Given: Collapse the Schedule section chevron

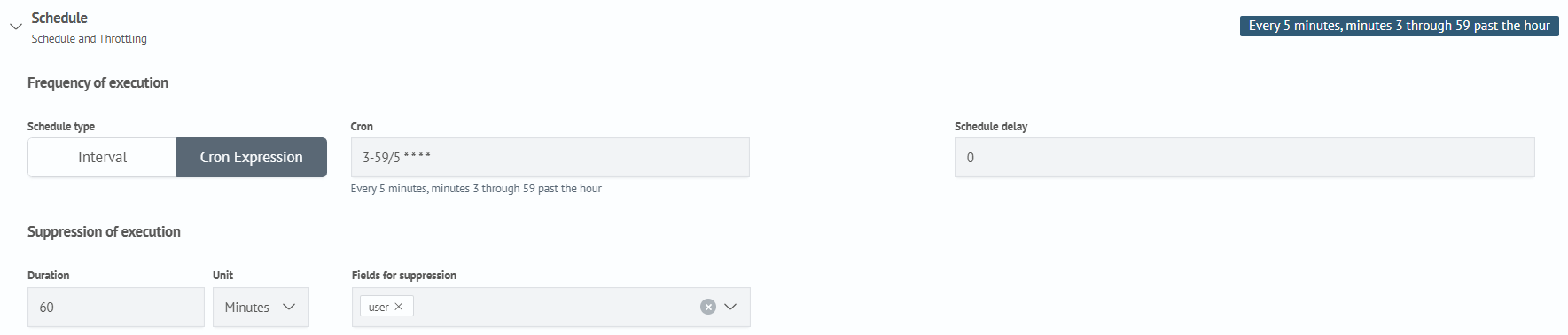Looking at the screenshot, I should pos(15,27).
